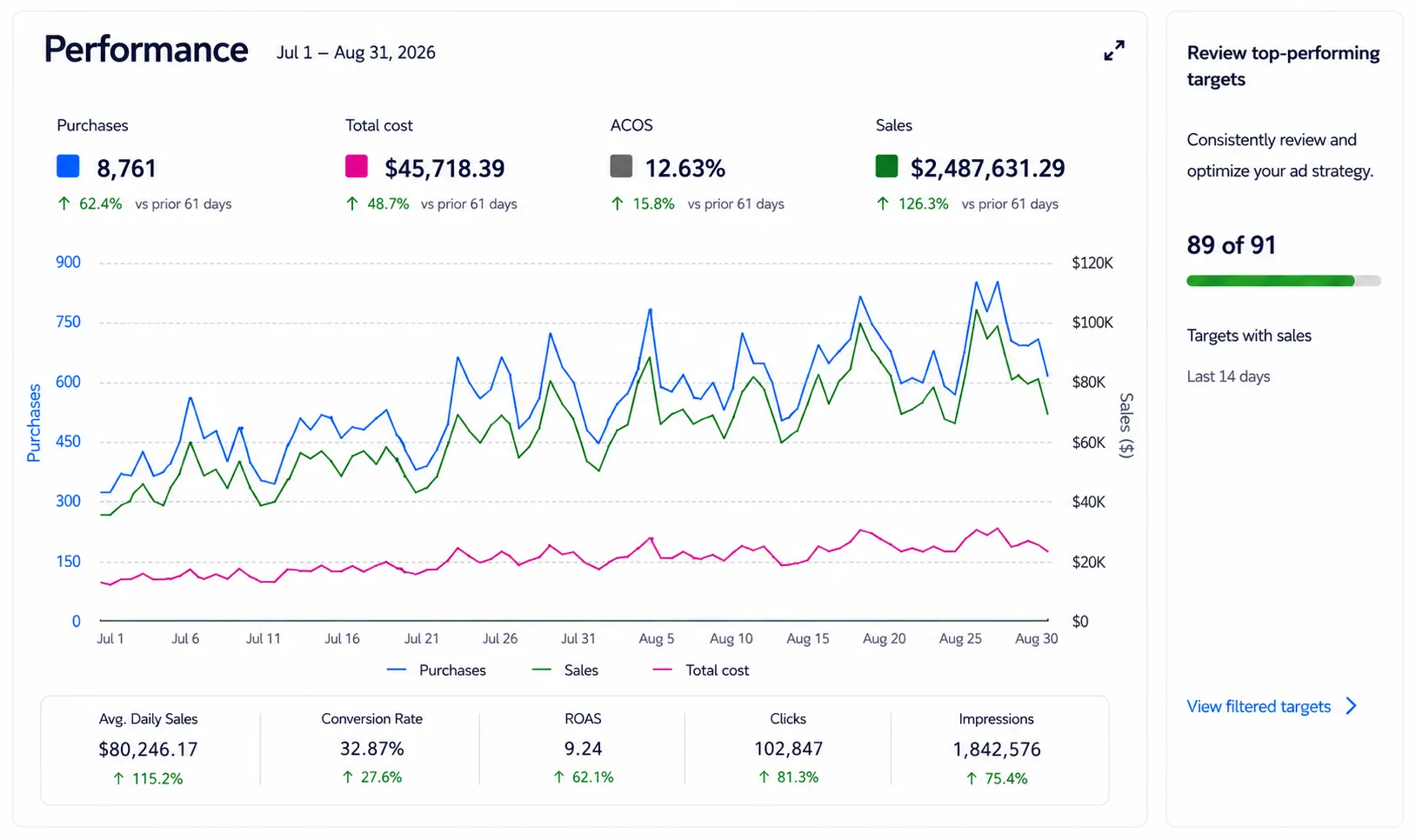This screenshot has width=1416, height=840.
Task: Click the Aug 25 marker on the x-axis
Action: pos(960,638)
